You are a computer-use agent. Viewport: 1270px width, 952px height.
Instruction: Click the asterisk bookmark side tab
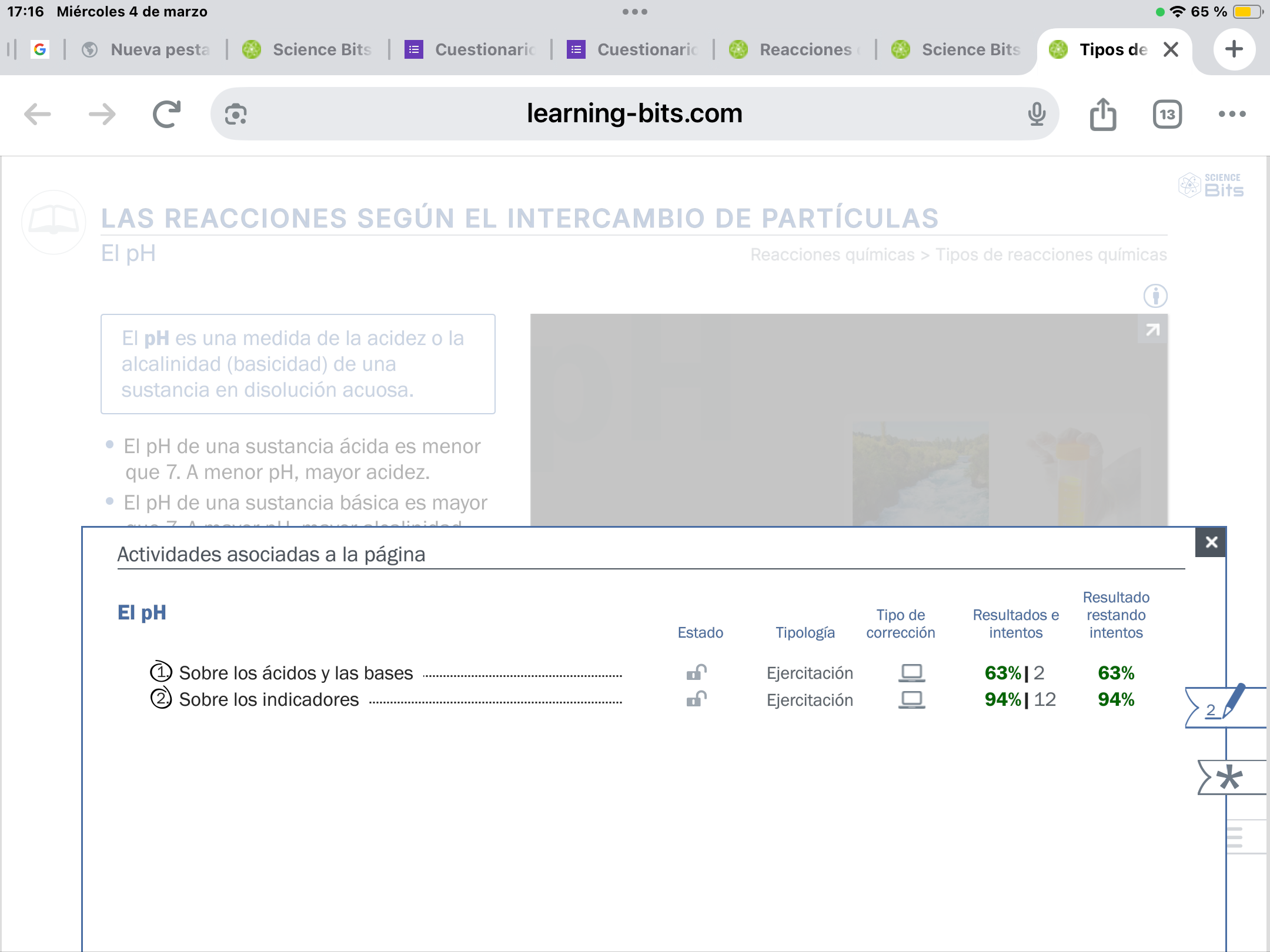tap(1229, 778)
